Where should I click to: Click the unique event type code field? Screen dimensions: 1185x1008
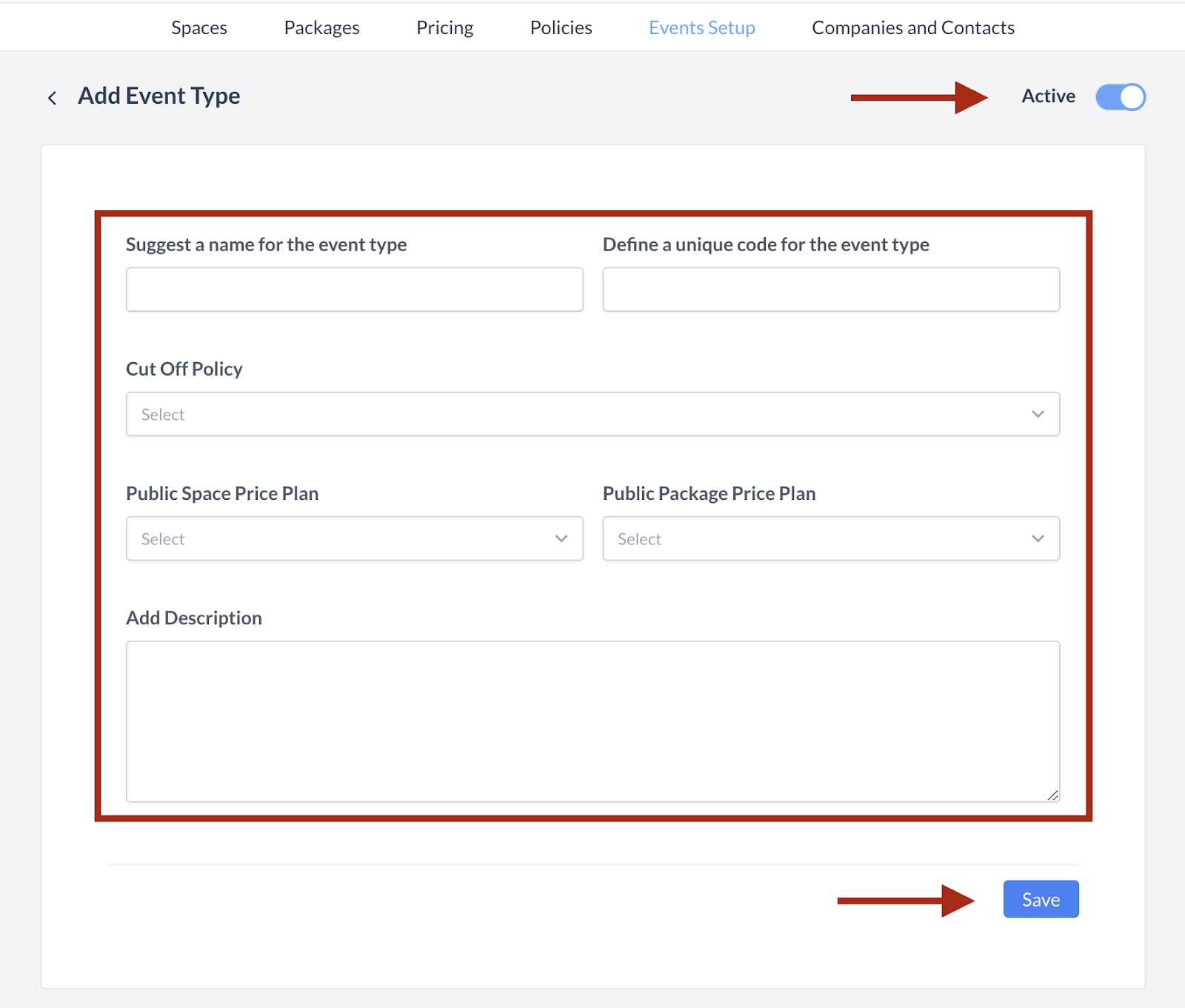click(830, 290)
